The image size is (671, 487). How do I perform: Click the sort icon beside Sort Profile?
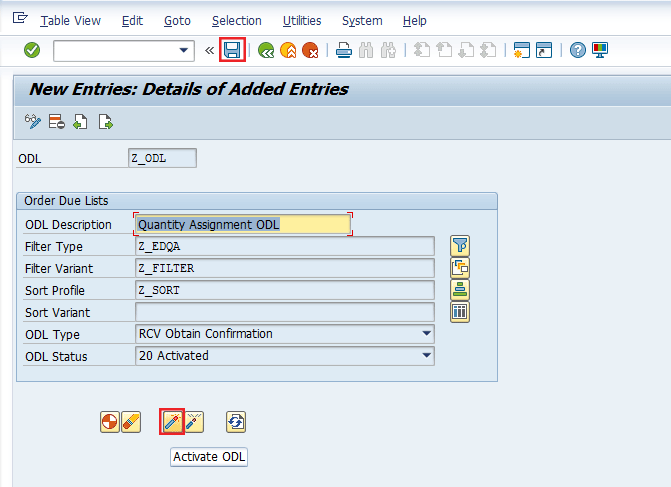(460, 290)
